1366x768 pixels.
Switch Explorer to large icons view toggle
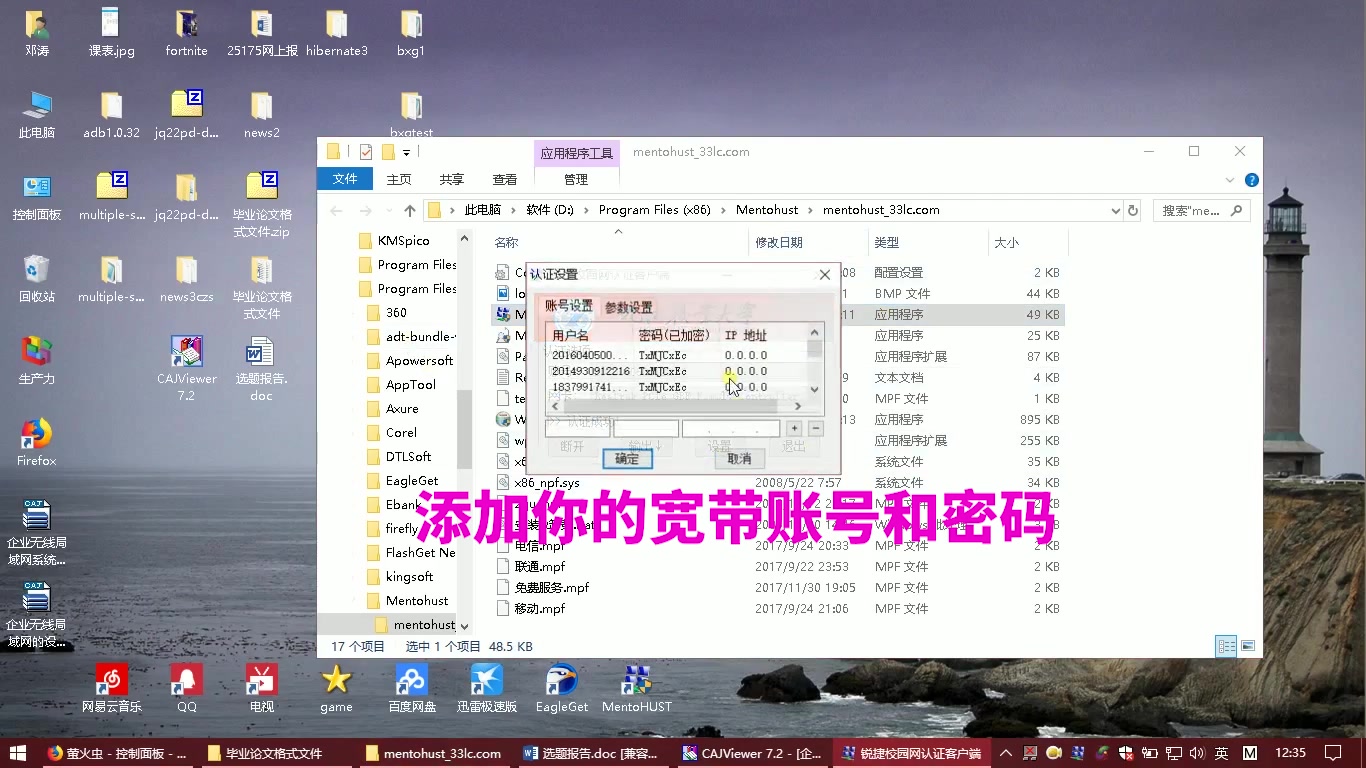point(1248,646)
